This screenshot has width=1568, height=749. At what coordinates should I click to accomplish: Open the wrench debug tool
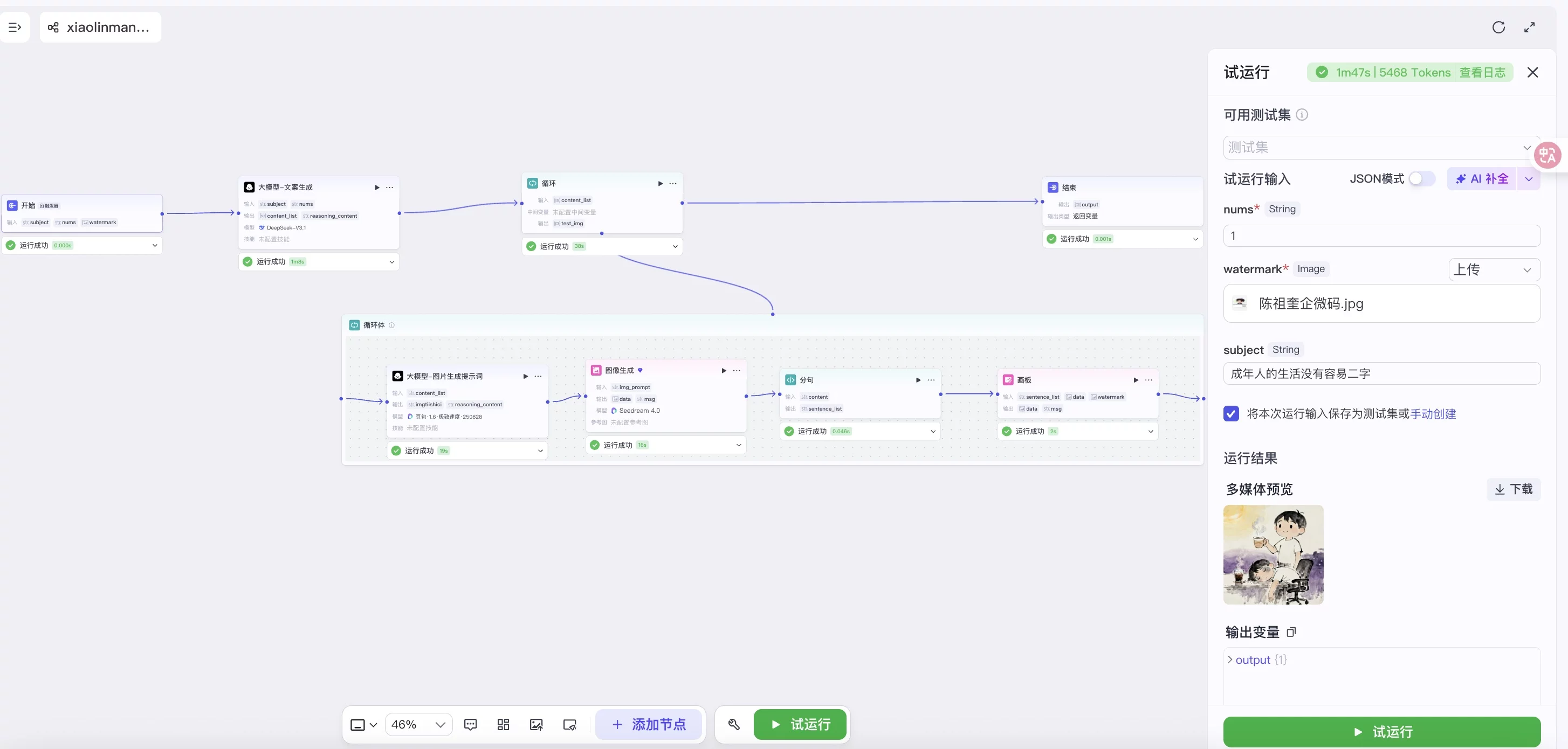click(733, 725)
